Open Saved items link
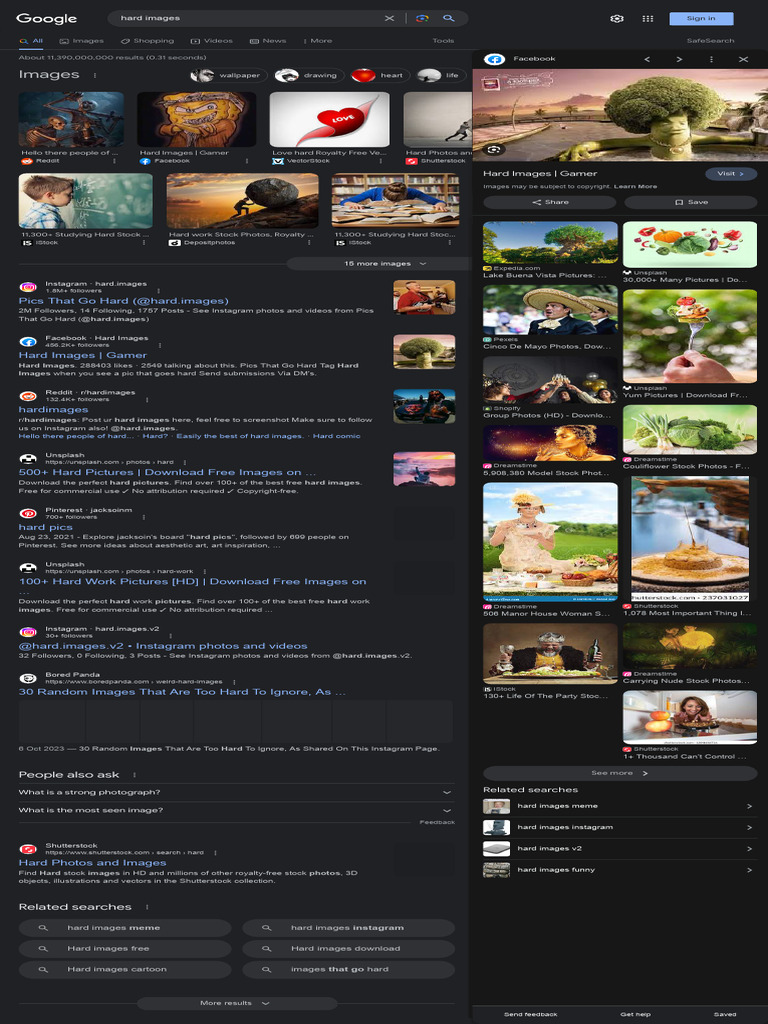Image resolution: width=768 pixels, height=1024 pixels. (x=725, y=1014)
